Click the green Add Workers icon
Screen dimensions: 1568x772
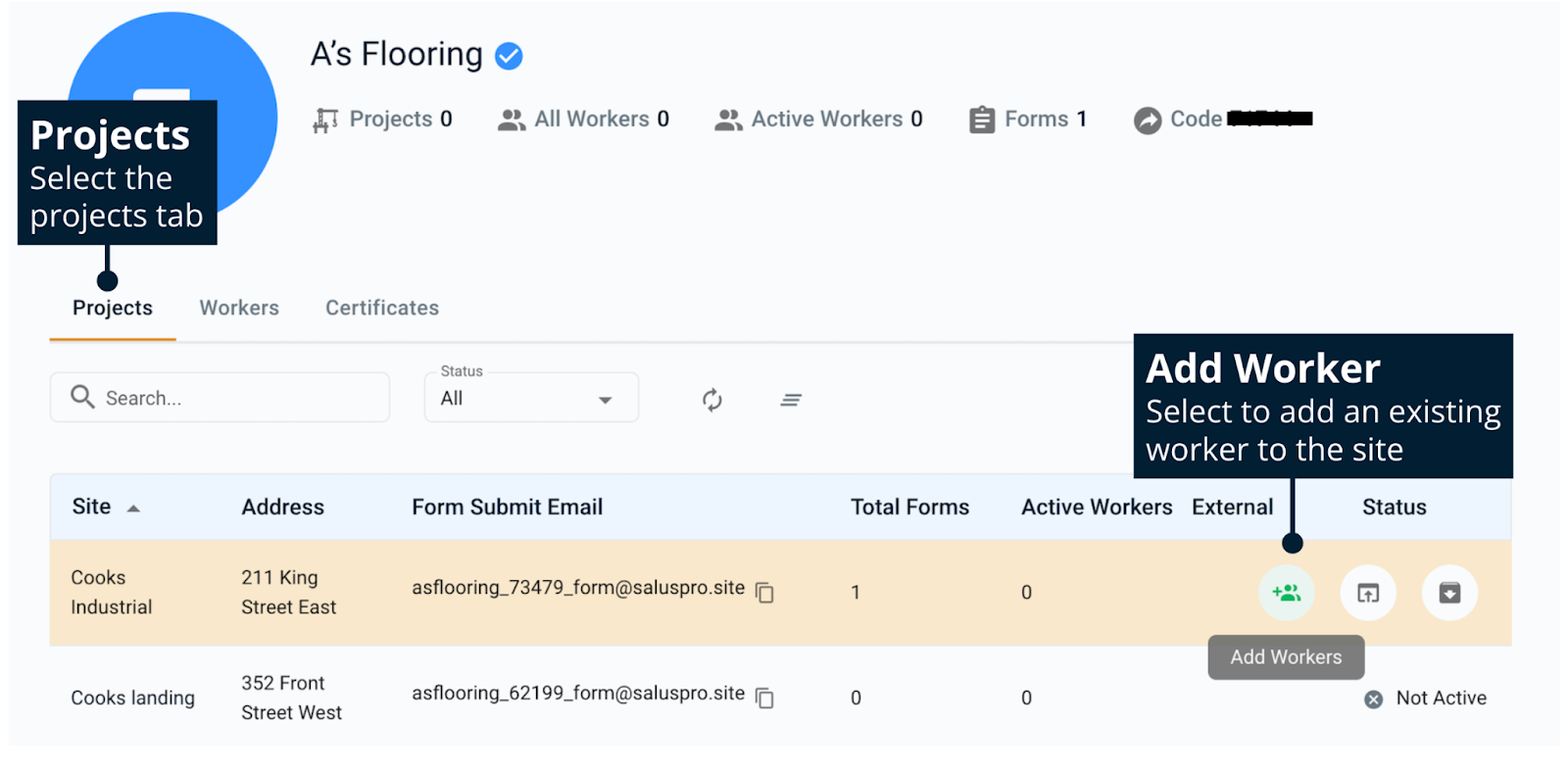[1286, 593]
